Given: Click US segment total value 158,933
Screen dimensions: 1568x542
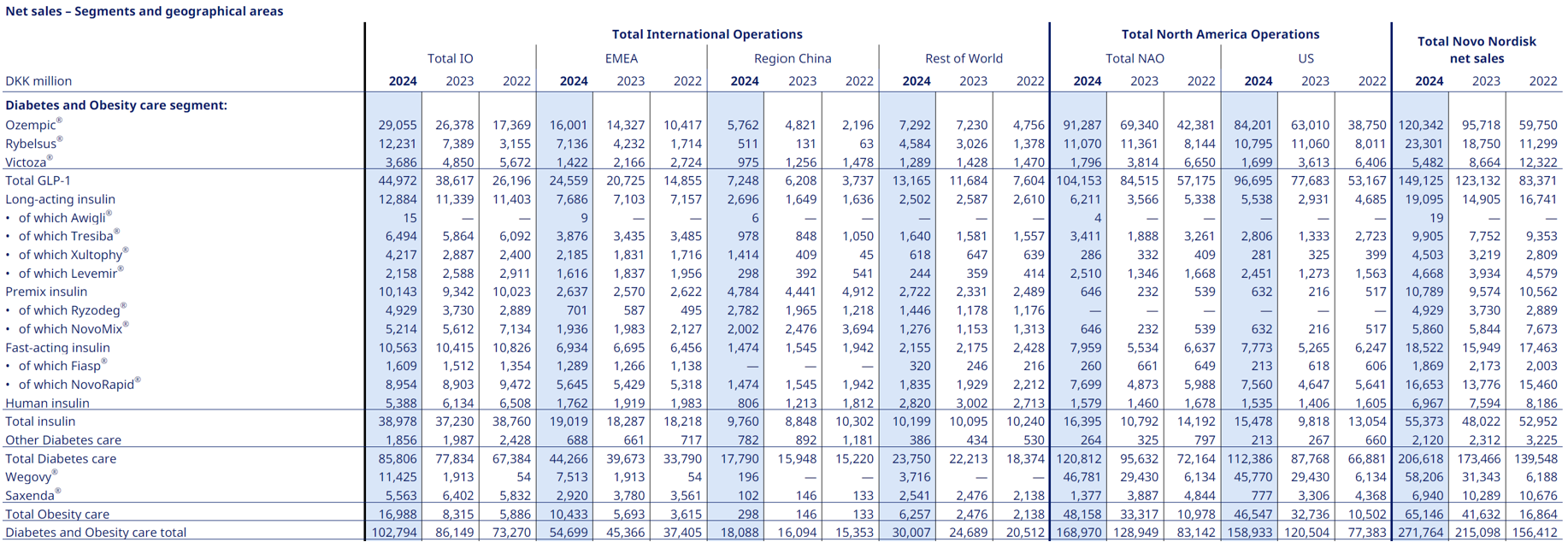Looking at the screenshot, I should (1250, 533).
